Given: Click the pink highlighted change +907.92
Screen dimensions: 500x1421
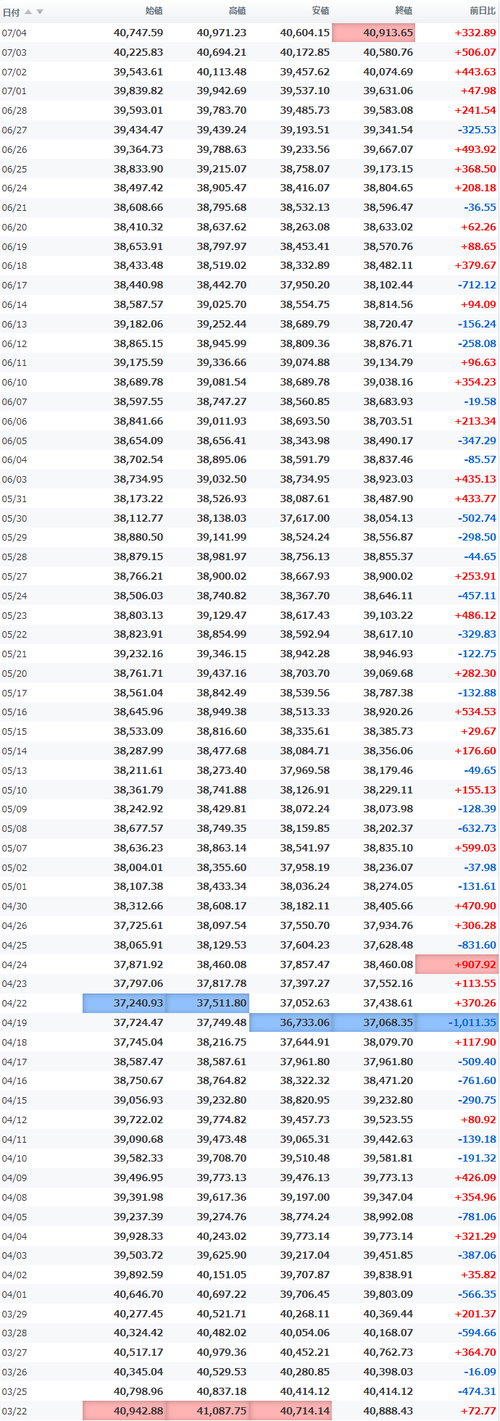Looking at the screenshot, I should coord(456,964).
